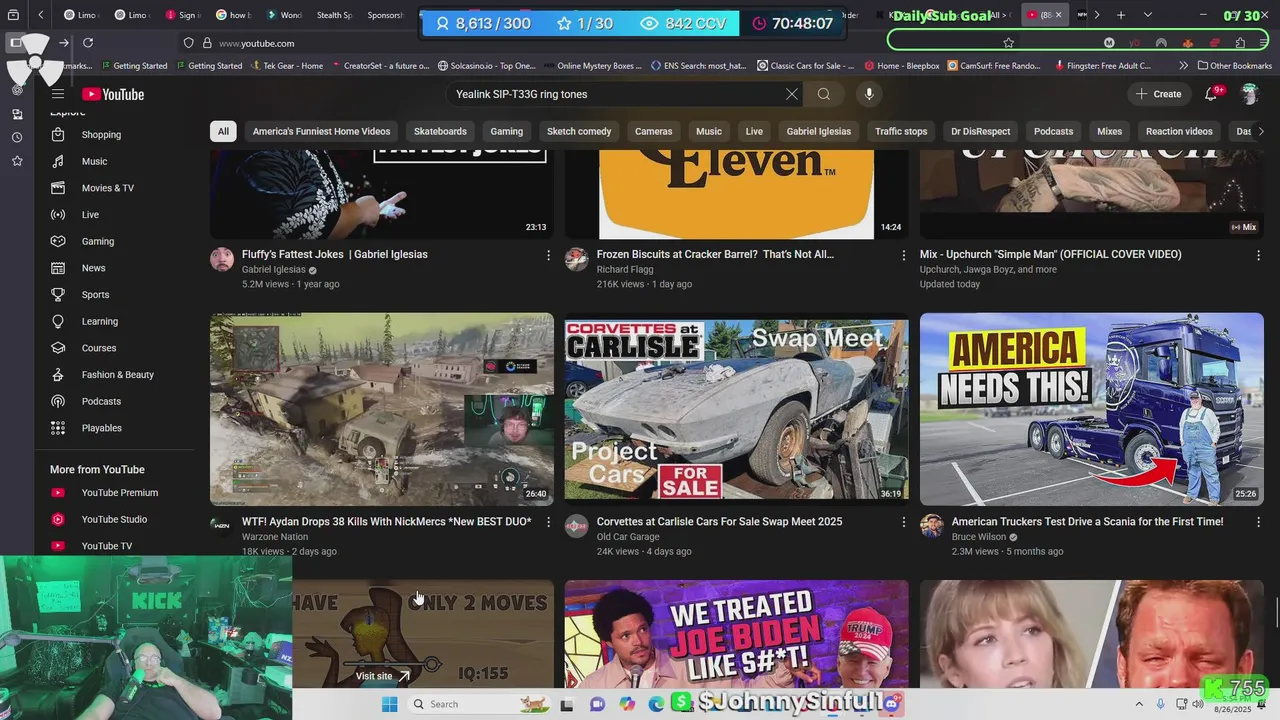Start voice search with microphone
This screenshot has width=1280, height=720.
(869, 94)
